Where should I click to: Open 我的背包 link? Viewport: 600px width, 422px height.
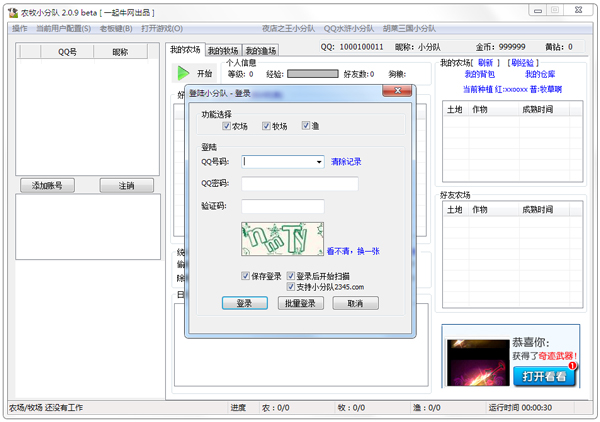(479, 74)
